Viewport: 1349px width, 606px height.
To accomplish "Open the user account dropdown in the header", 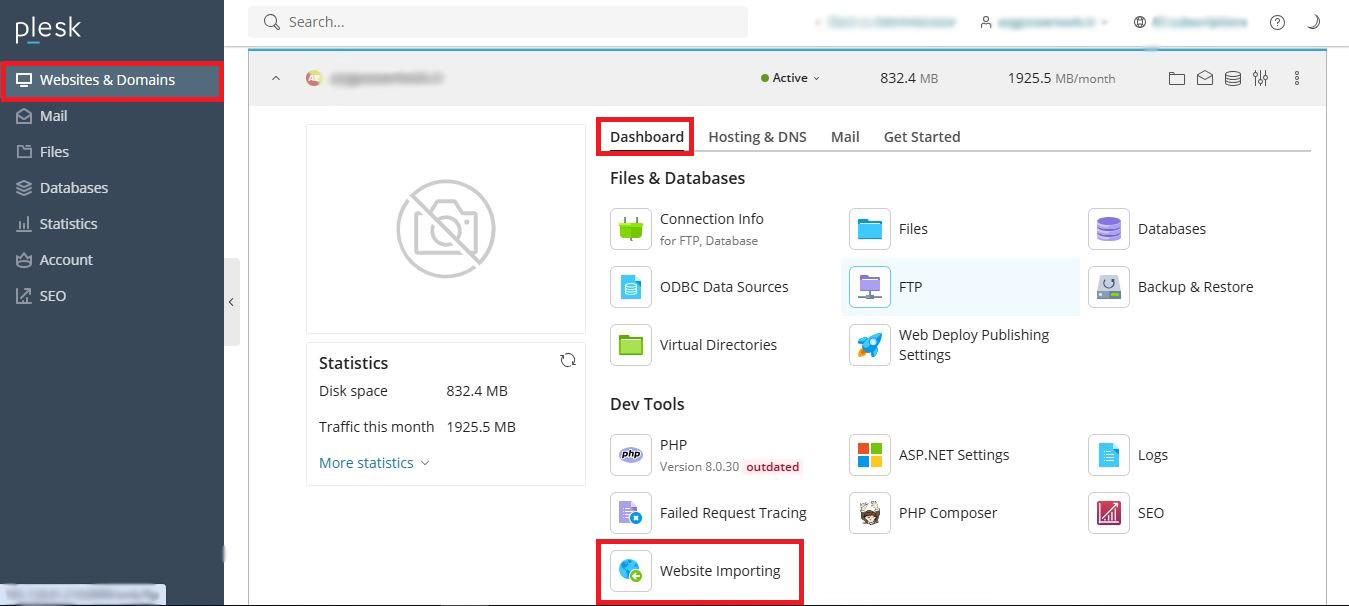I will tap(1044, 22).
